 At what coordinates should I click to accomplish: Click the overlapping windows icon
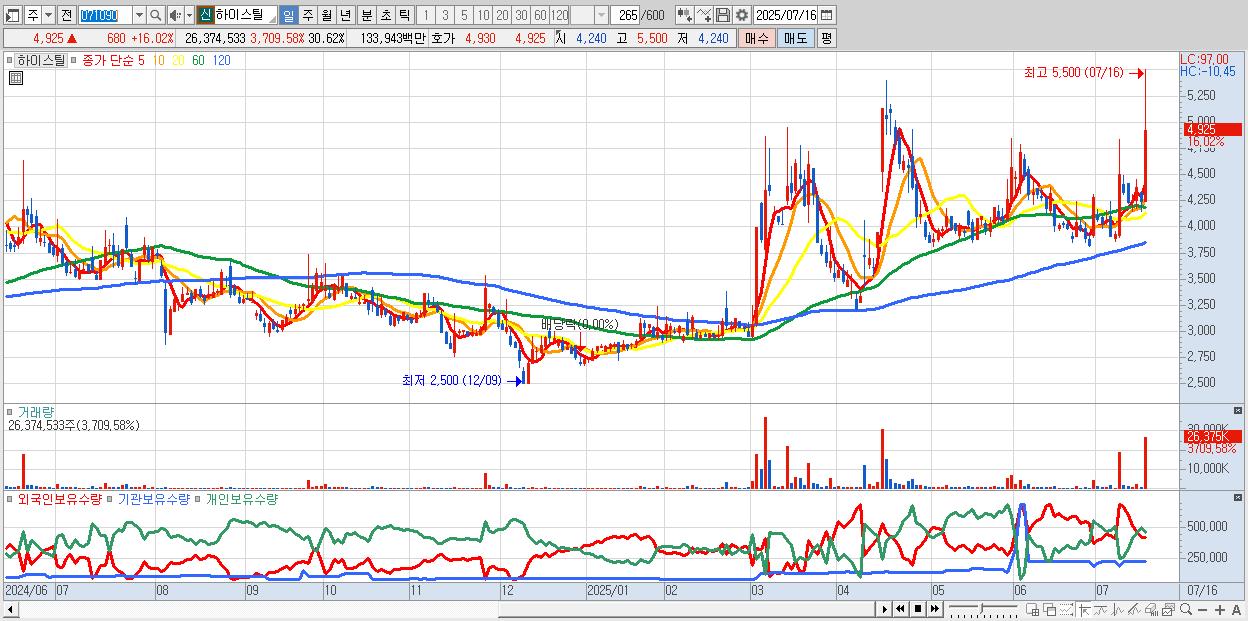tap(1050, 610)
